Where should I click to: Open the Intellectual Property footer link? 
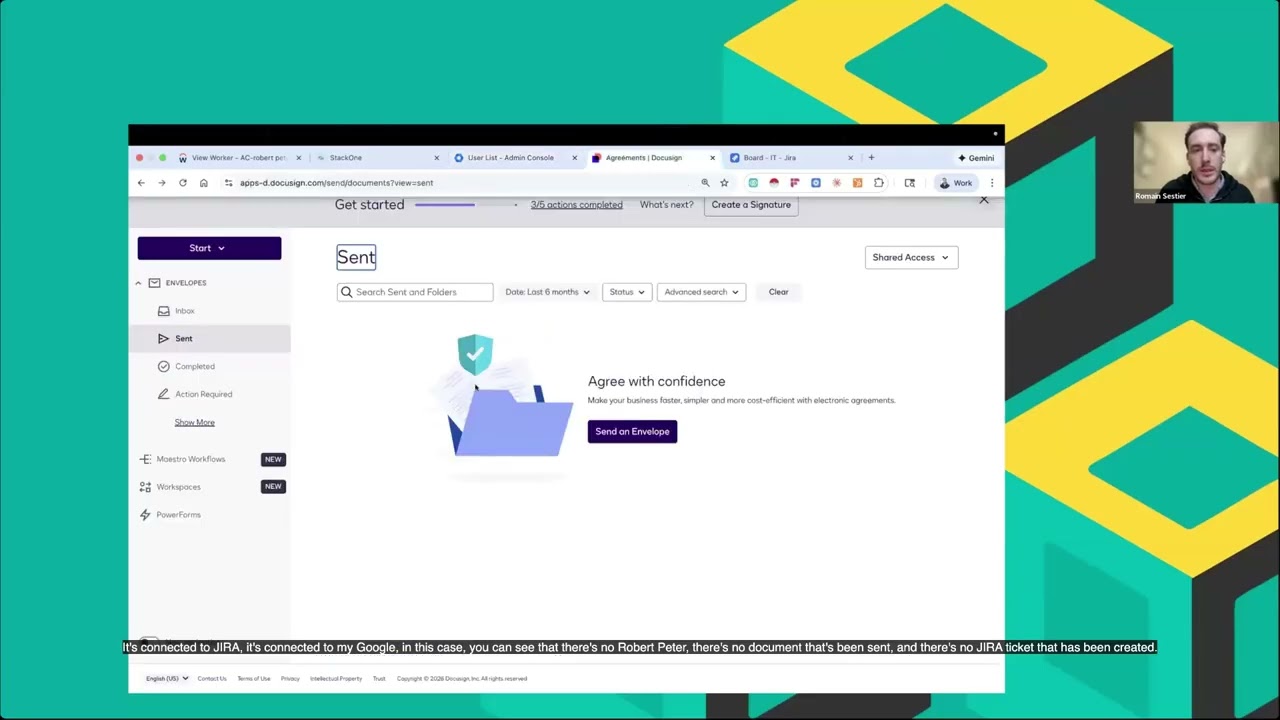tap(336, 679)
